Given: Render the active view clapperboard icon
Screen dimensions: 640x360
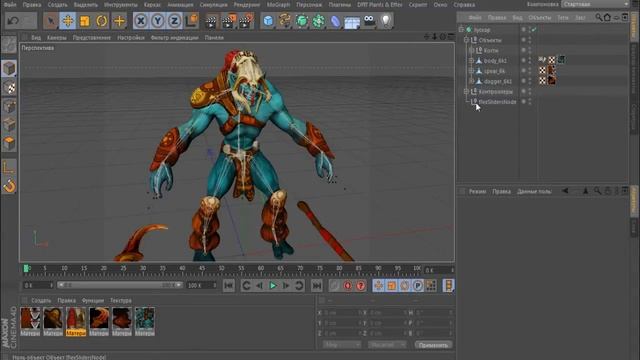Looking at the screenshot, I should pyautogui.click(x=211, y=21).
